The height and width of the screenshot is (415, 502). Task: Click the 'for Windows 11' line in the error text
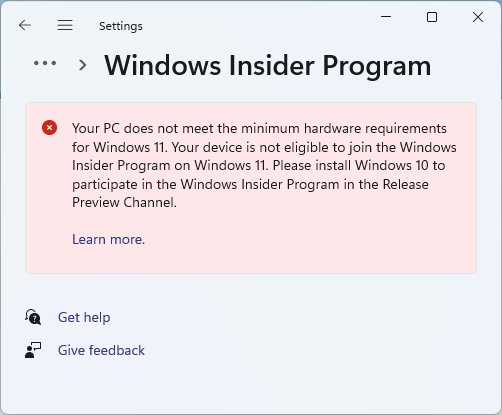[264, 147]
